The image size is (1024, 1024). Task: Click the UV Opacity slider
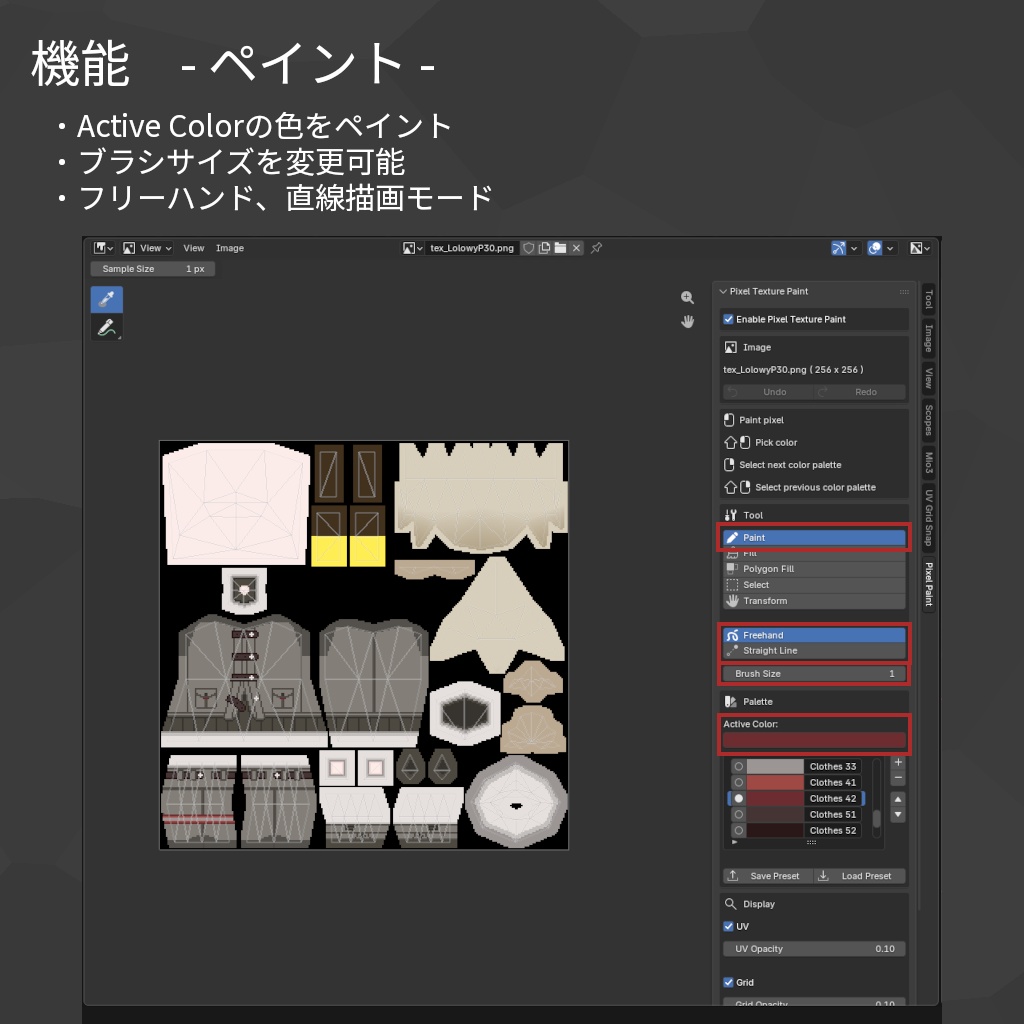tap(814, 949)
